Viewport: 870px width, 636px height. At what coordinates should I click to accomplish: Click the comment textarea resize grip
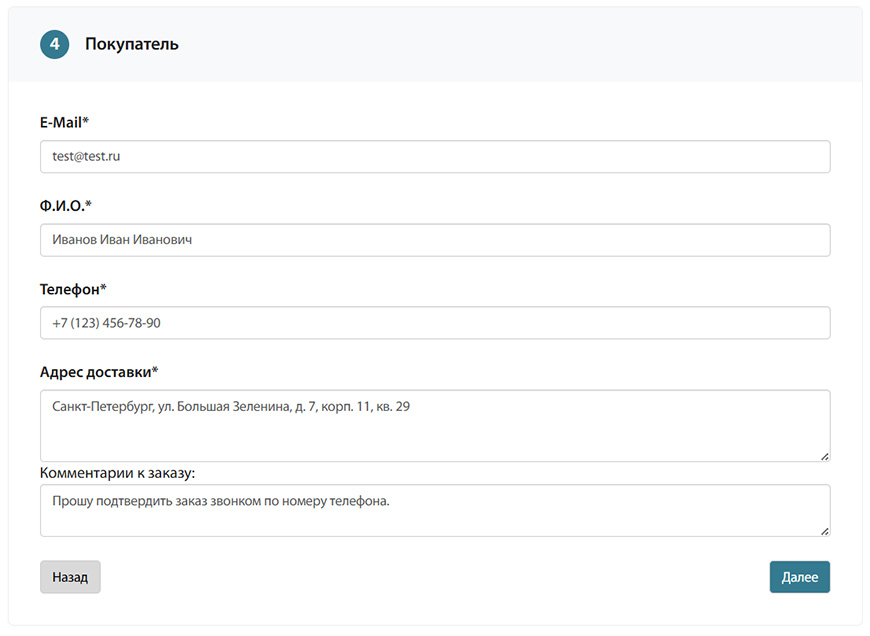point(825,531)
